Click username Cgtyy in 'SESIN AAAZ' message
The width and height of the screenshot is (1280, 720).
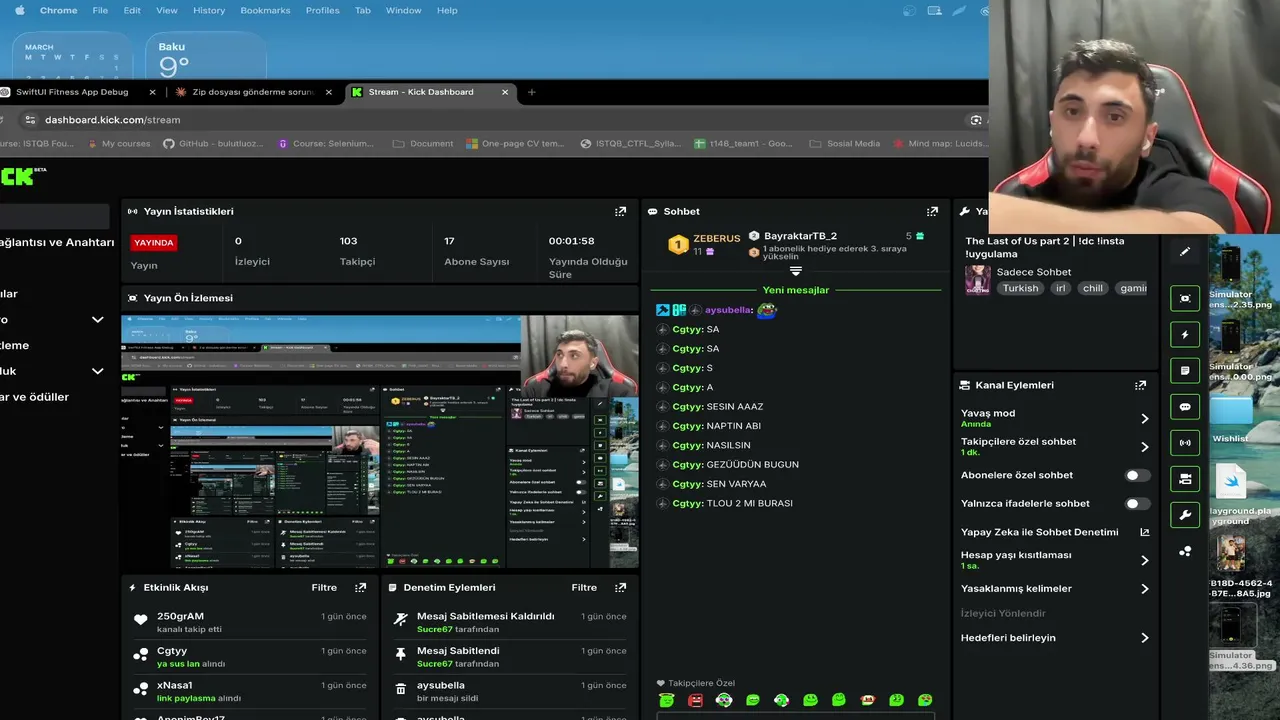click(688, 407)
